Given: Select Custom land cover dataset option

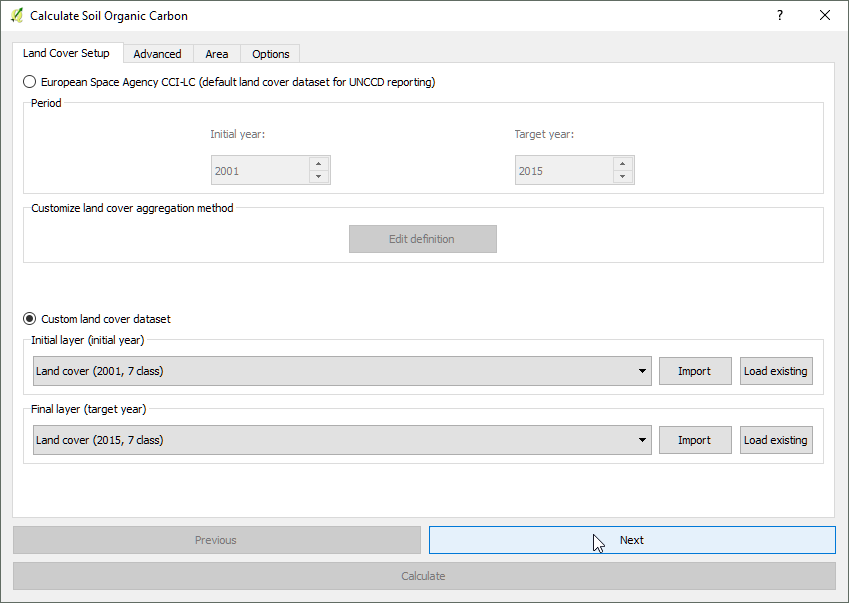Looking at the screenshot, I should (30, 319).
